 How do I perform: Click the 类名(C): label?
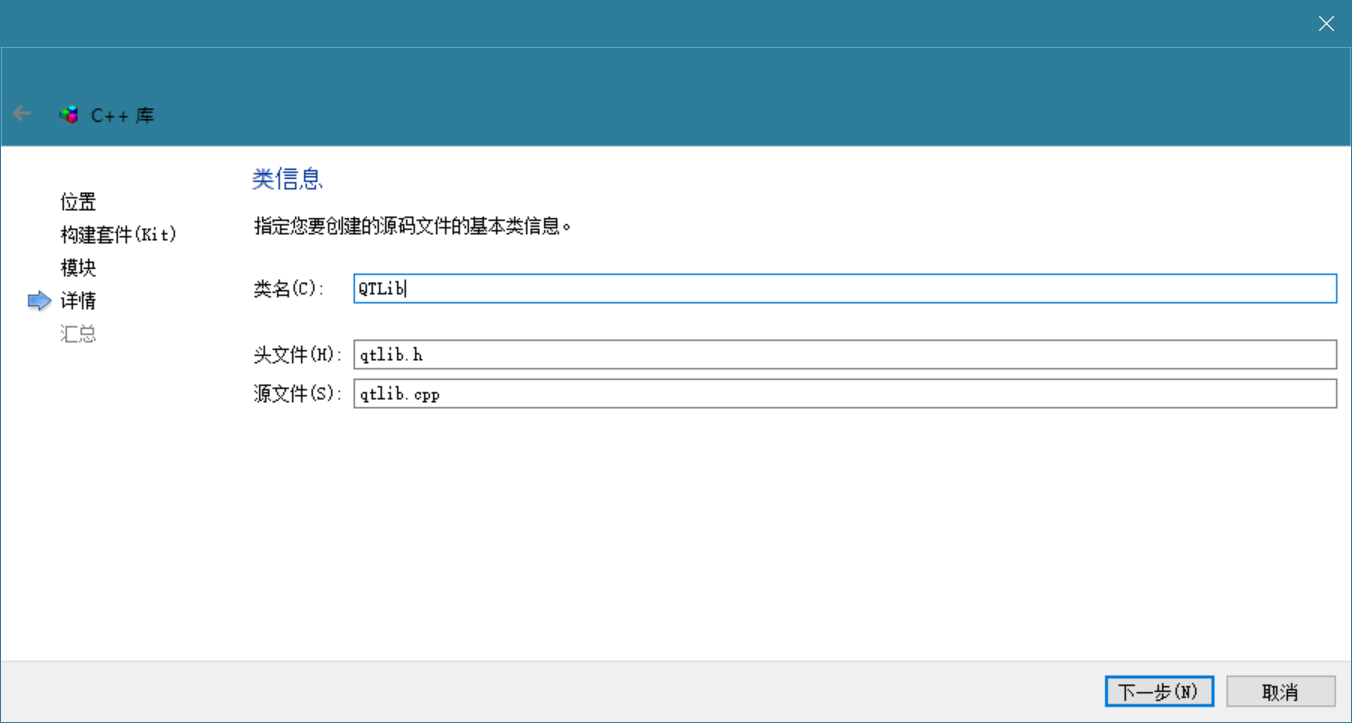point(289,289)
